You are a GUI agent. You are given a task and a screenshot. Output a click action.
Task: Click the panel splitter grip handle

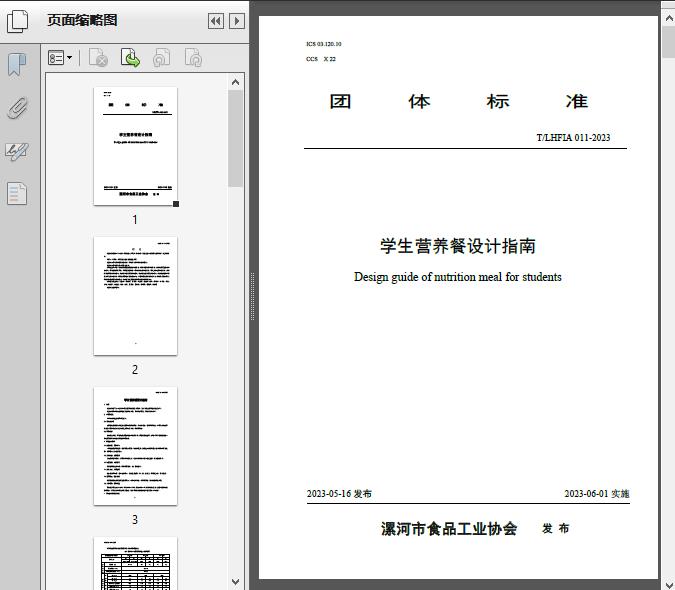[x=253, y=296]
